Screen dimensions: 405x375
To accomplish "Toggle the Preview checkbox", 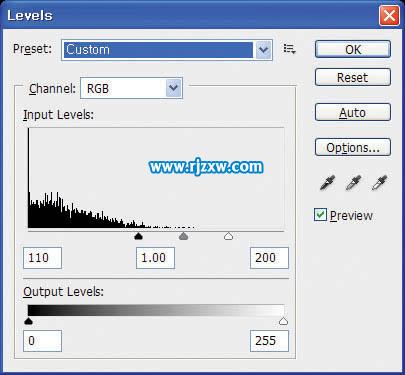I will pos(320,215).
